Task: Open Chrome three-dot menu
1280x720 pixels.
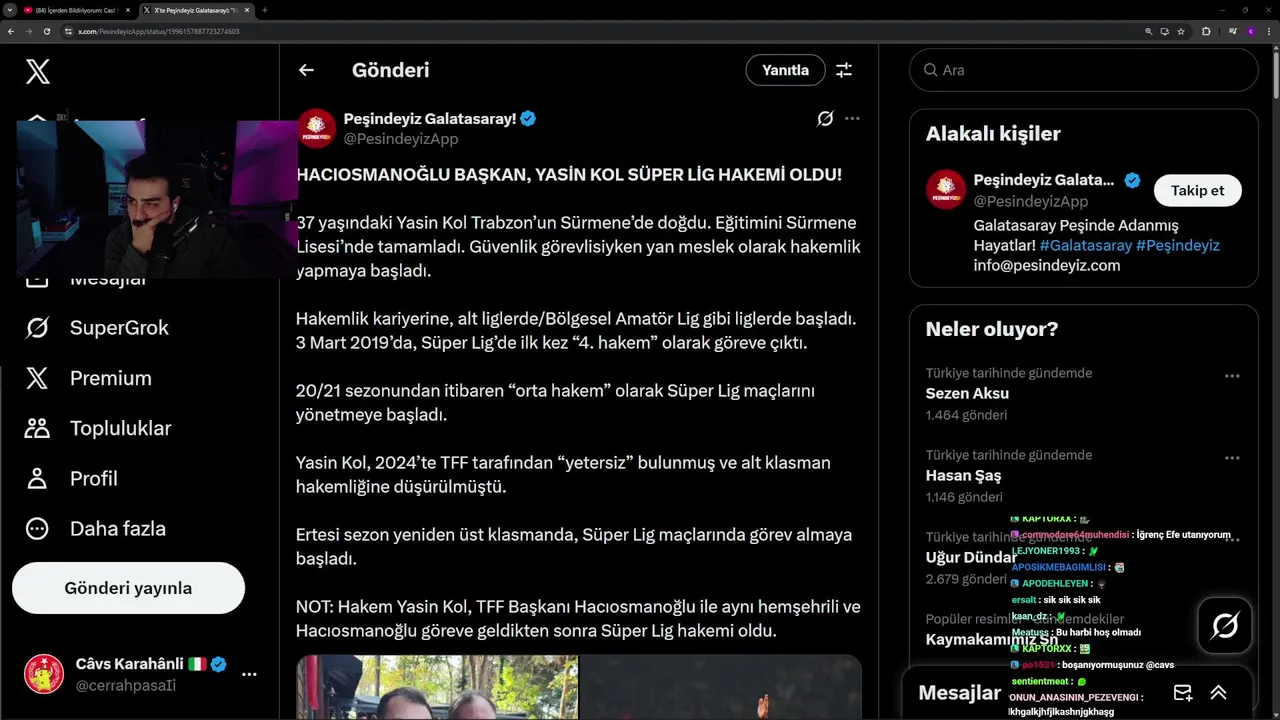Action: 1269,31
